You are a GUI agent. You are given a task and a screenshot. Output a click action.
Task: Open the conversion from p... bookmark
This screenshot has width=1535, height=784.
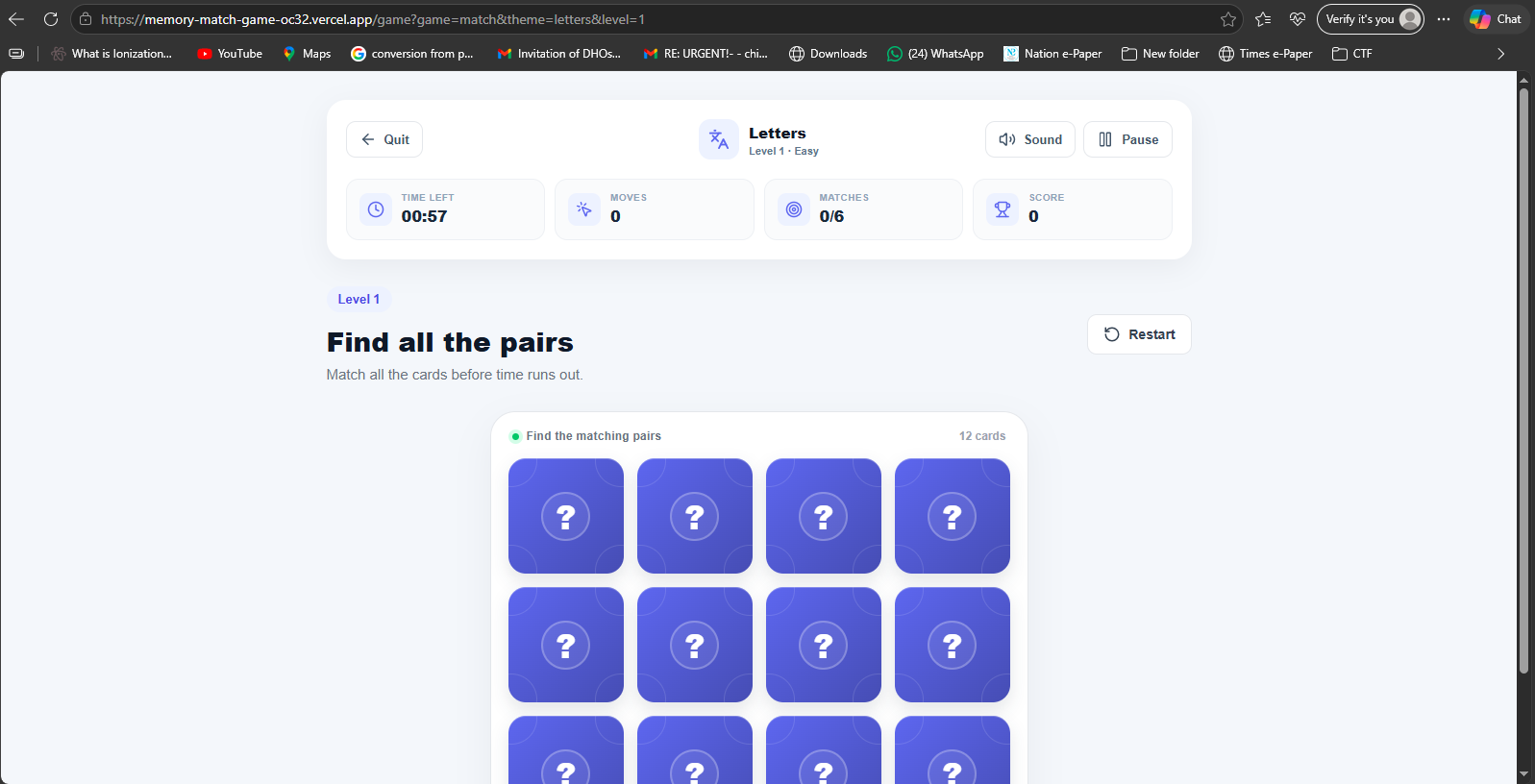412,54
